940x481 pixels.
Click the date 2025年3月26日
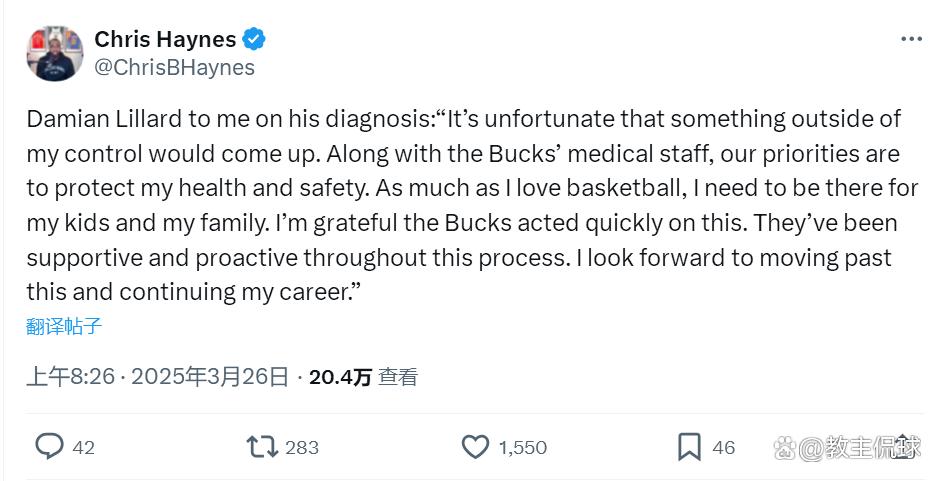[x=210, y=377]
